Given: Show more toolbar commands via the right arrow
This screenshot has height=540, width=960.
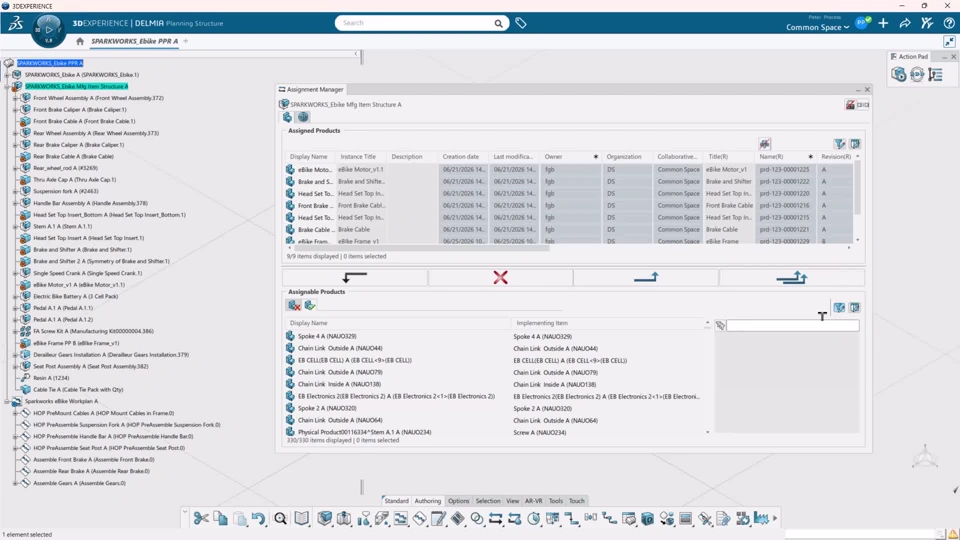Looking at the screenshot, I should [x=775, y=519].
